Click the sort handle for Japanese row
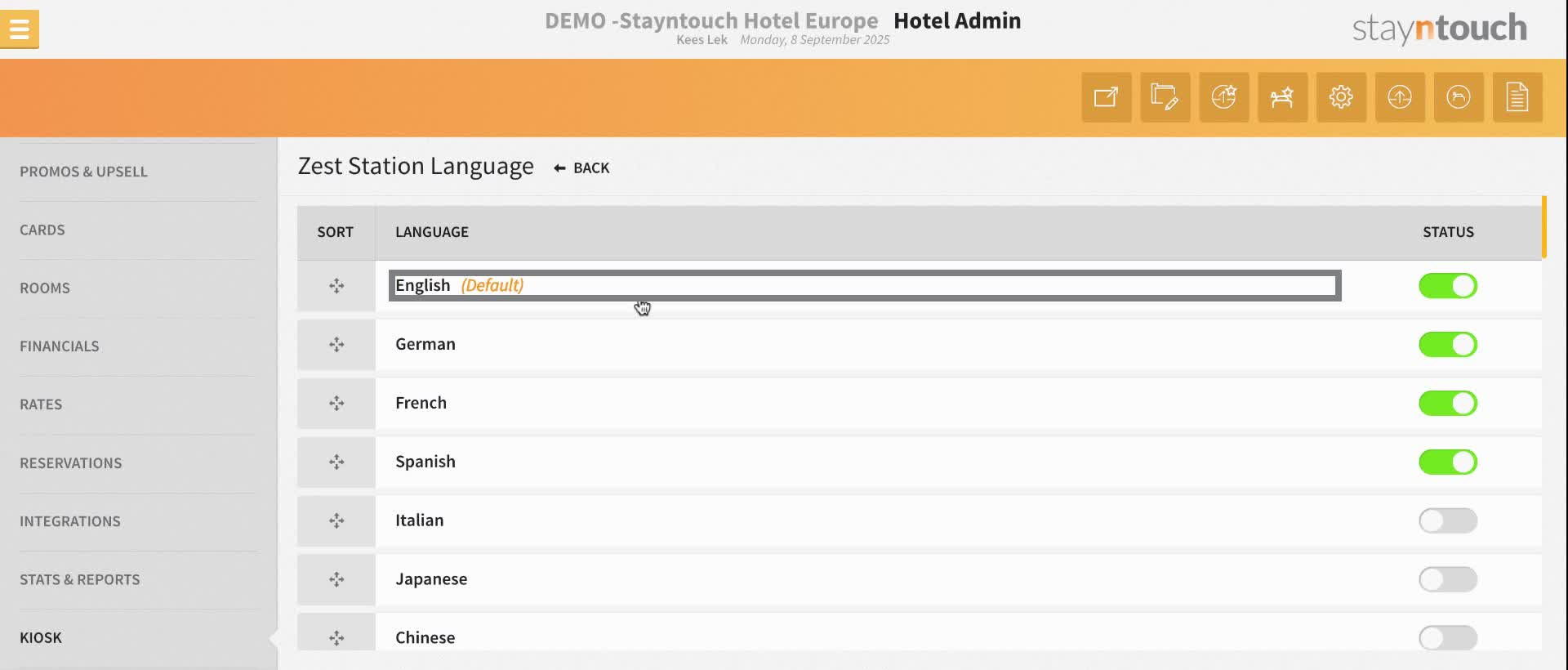 click(x=336, y=580)
